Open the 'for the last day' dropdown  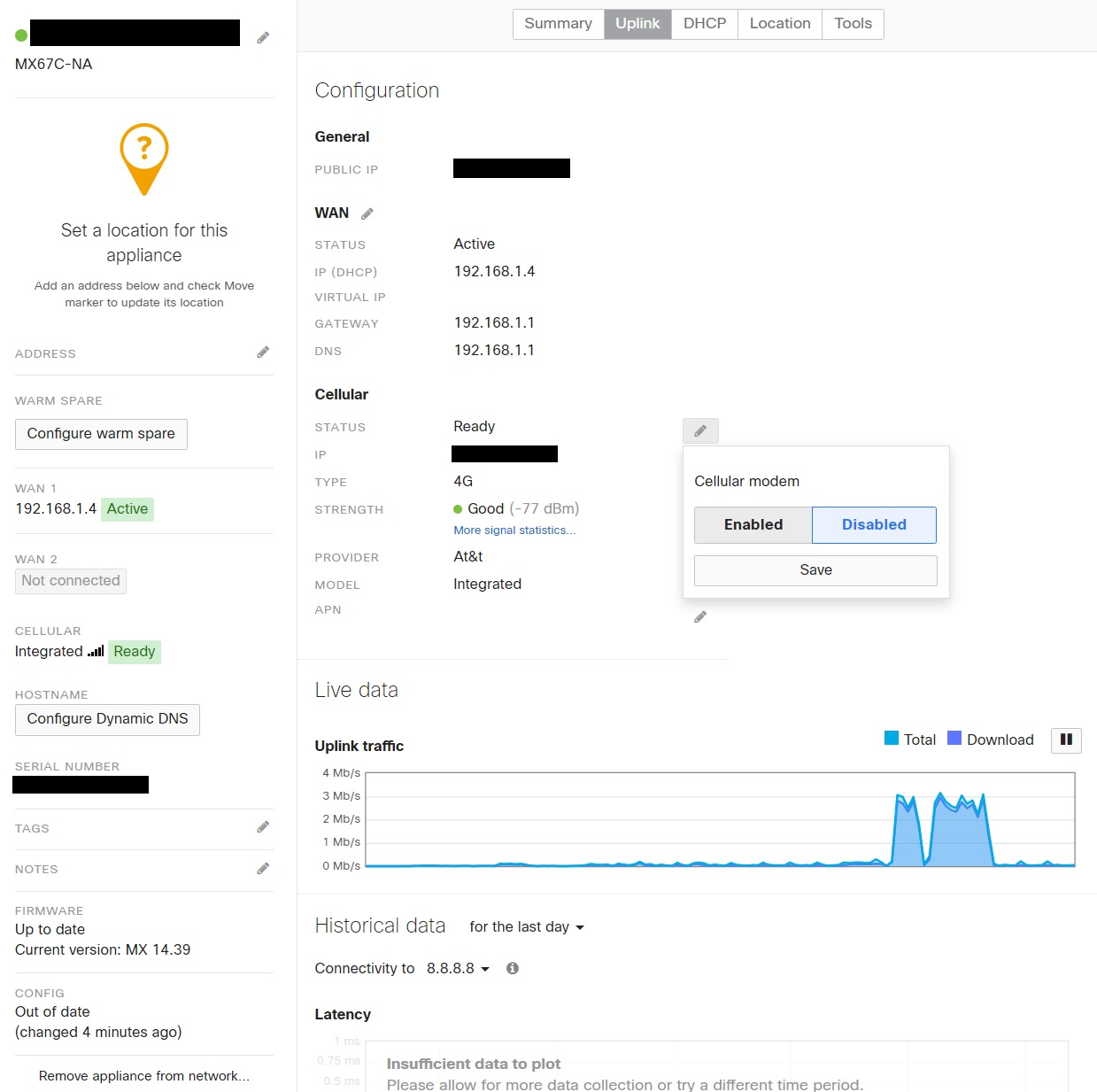pos(526,926)
